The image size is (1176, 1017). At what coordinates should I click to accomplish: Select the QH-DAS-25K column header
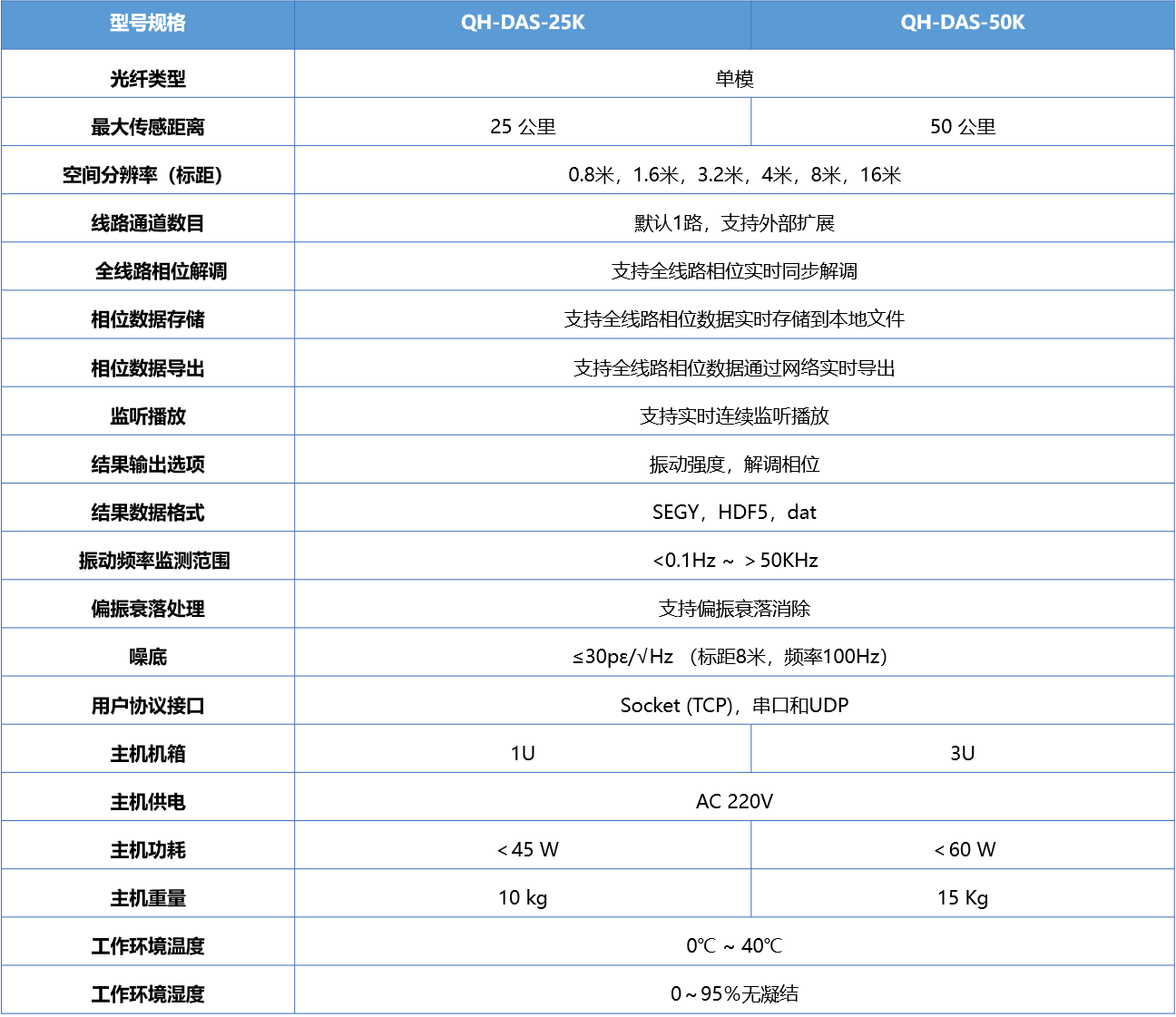523,24
